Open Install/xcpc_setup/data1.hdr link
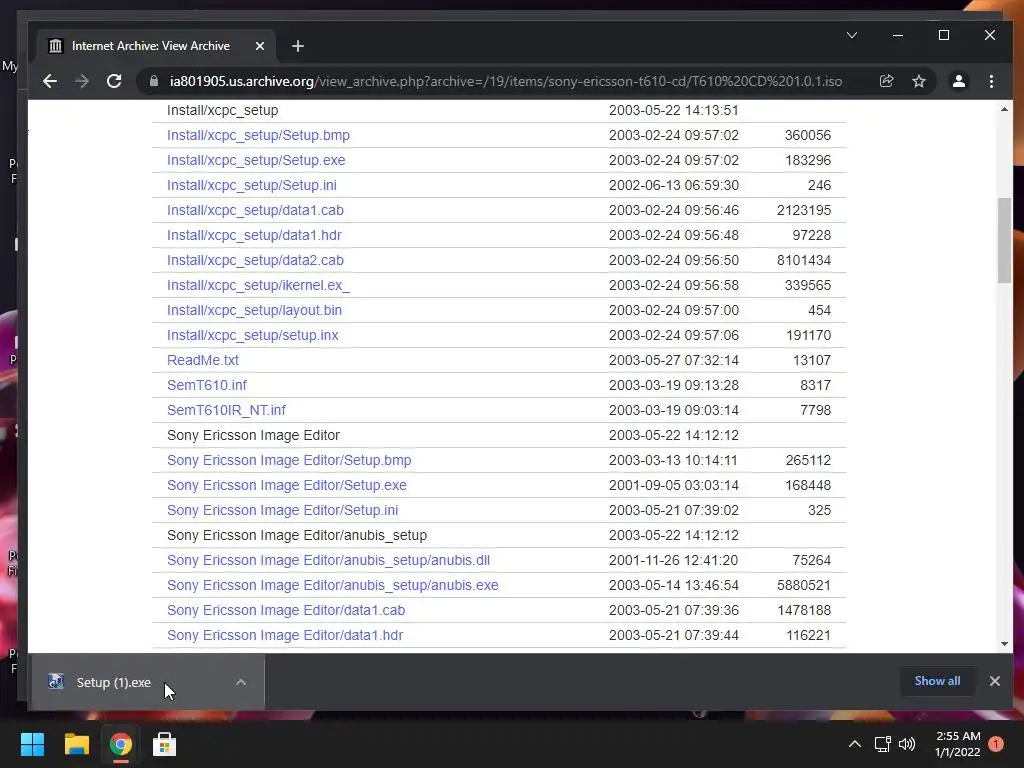 pyautogui.click(x=254, y=235)
